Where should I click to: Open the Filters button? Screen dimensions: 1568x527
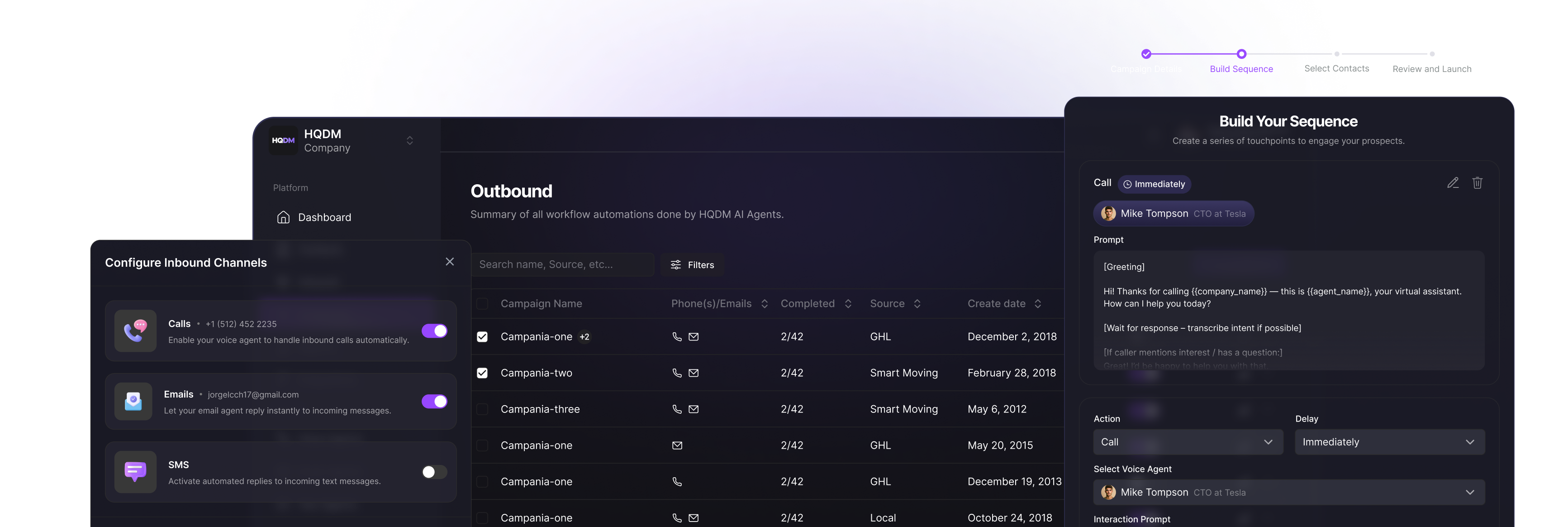(692, 265)
